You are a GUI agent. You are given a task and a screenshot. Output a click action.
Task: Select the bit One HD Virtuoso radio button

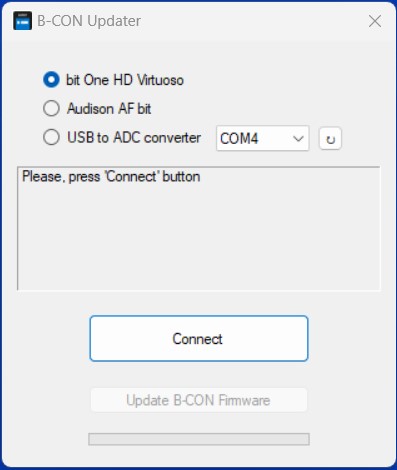pos(51,80)
